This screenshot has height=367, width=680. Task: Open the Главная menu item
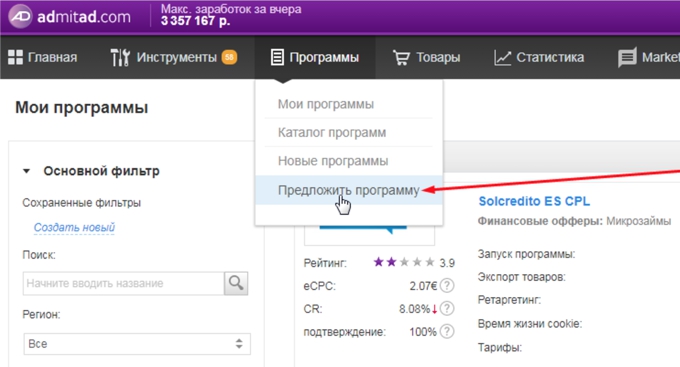42,57
